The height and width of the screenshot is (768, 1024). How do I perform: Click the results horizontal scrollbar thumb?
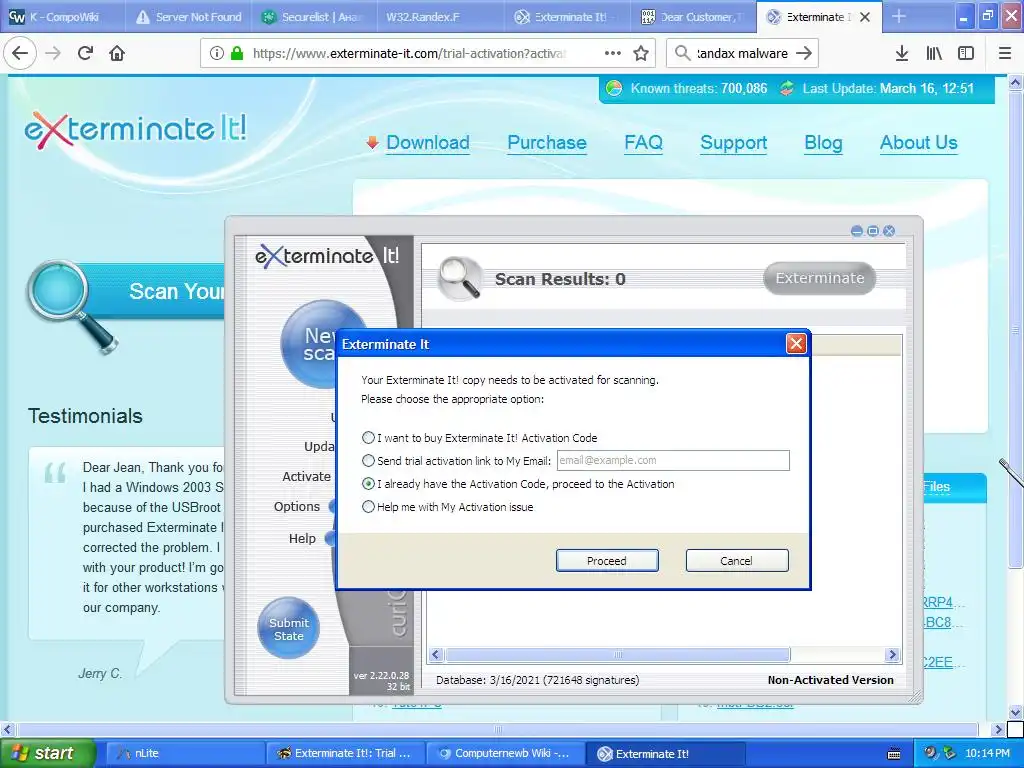pos(617,654)
